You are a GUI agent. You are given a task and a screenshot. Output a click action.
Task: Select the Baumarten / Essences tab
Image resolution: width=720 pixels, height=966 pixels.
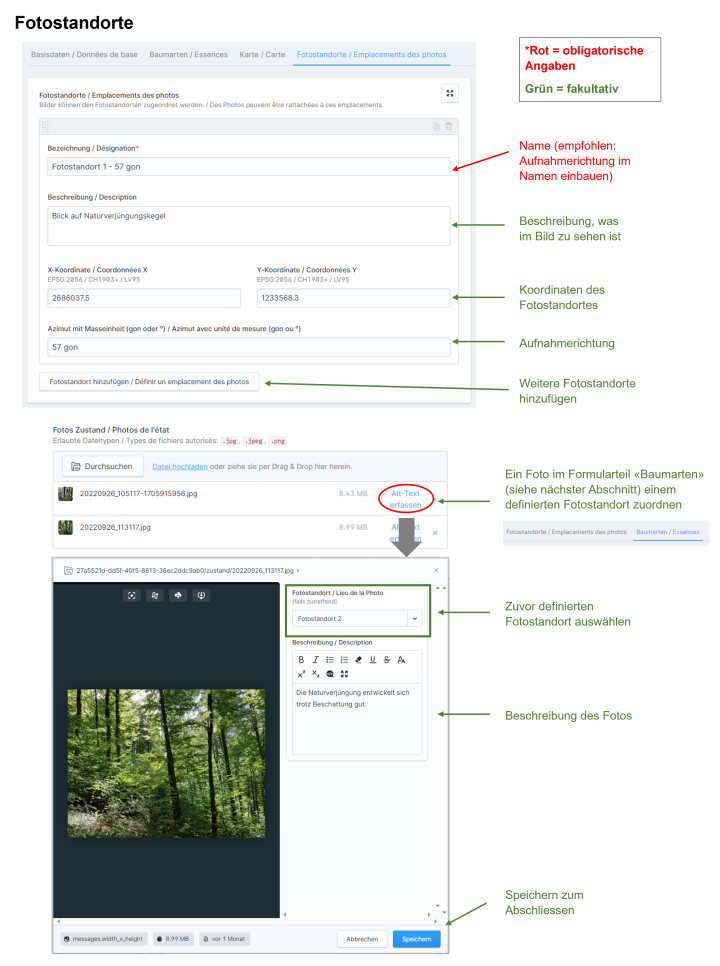coord(189,54)
